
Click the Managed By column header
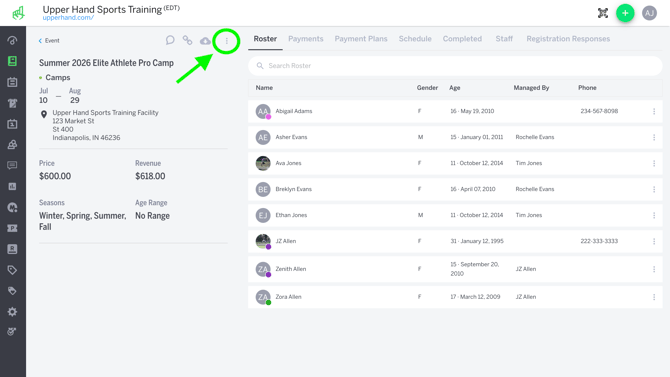(x=531, y=88)
